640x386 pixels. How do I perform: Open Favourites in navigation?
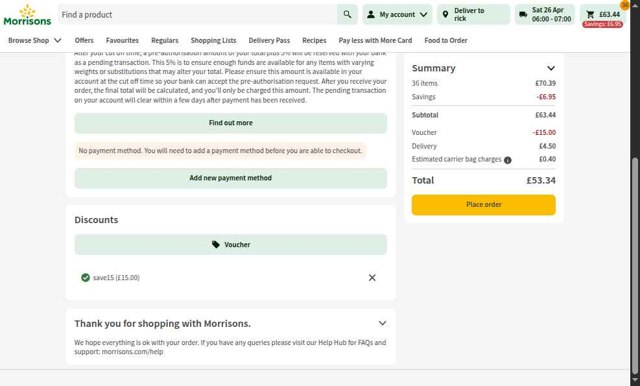coord(122,40)
